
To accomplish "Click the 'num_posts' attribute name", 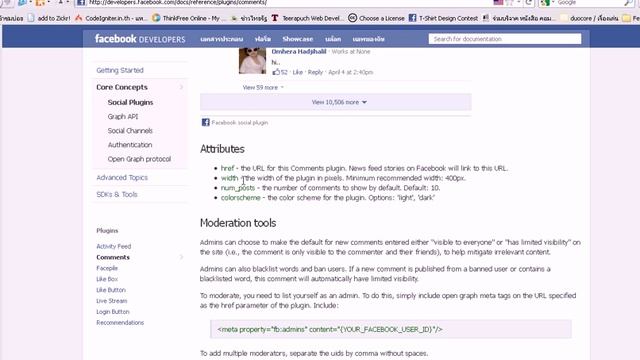I will click(x=238, y=188).
